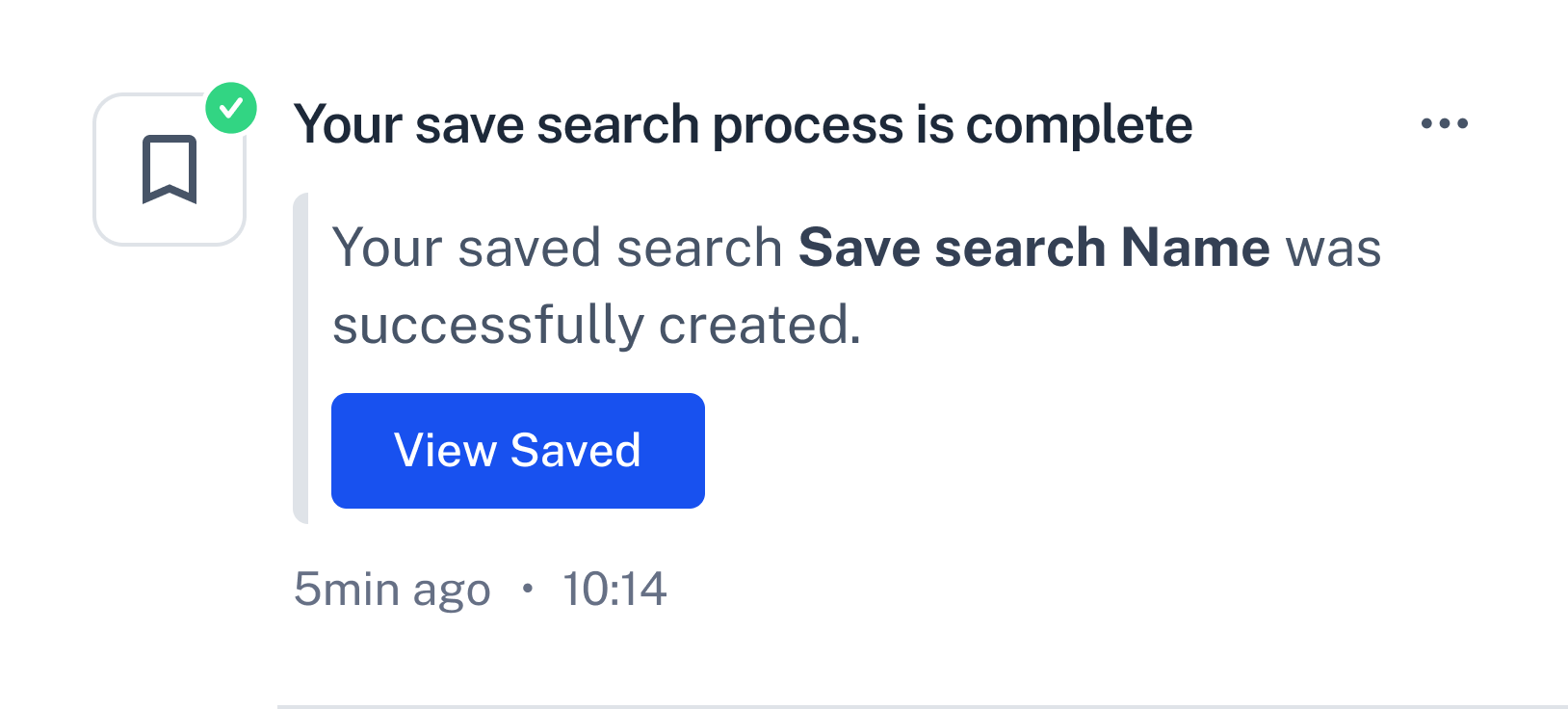Select the notification title about save search complete
The width and height of the screenshot is (1568, 709).
pos(744,125)
